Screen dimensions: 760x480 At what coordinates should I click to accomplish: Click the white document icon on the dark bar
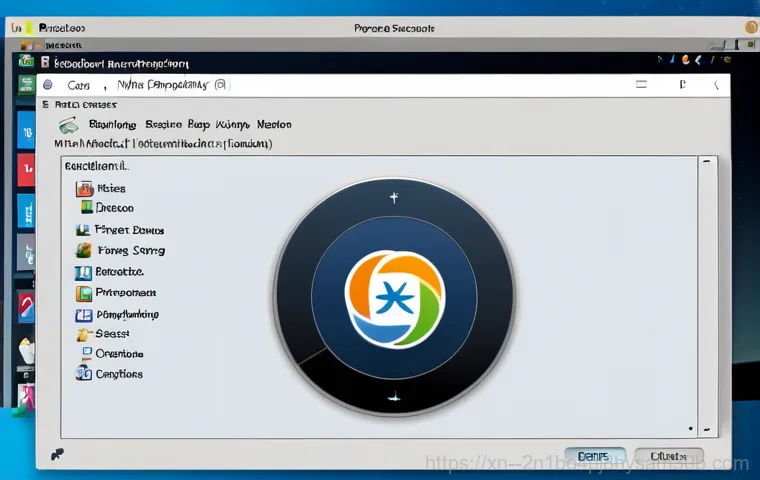45,62
